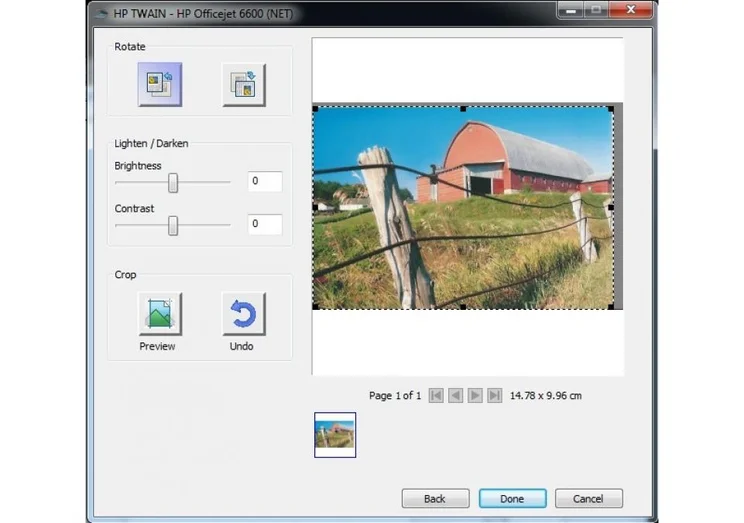Adjust the Brightness slider handle
The height and width of the screenshot is (523, 744).
coord(173,183)
